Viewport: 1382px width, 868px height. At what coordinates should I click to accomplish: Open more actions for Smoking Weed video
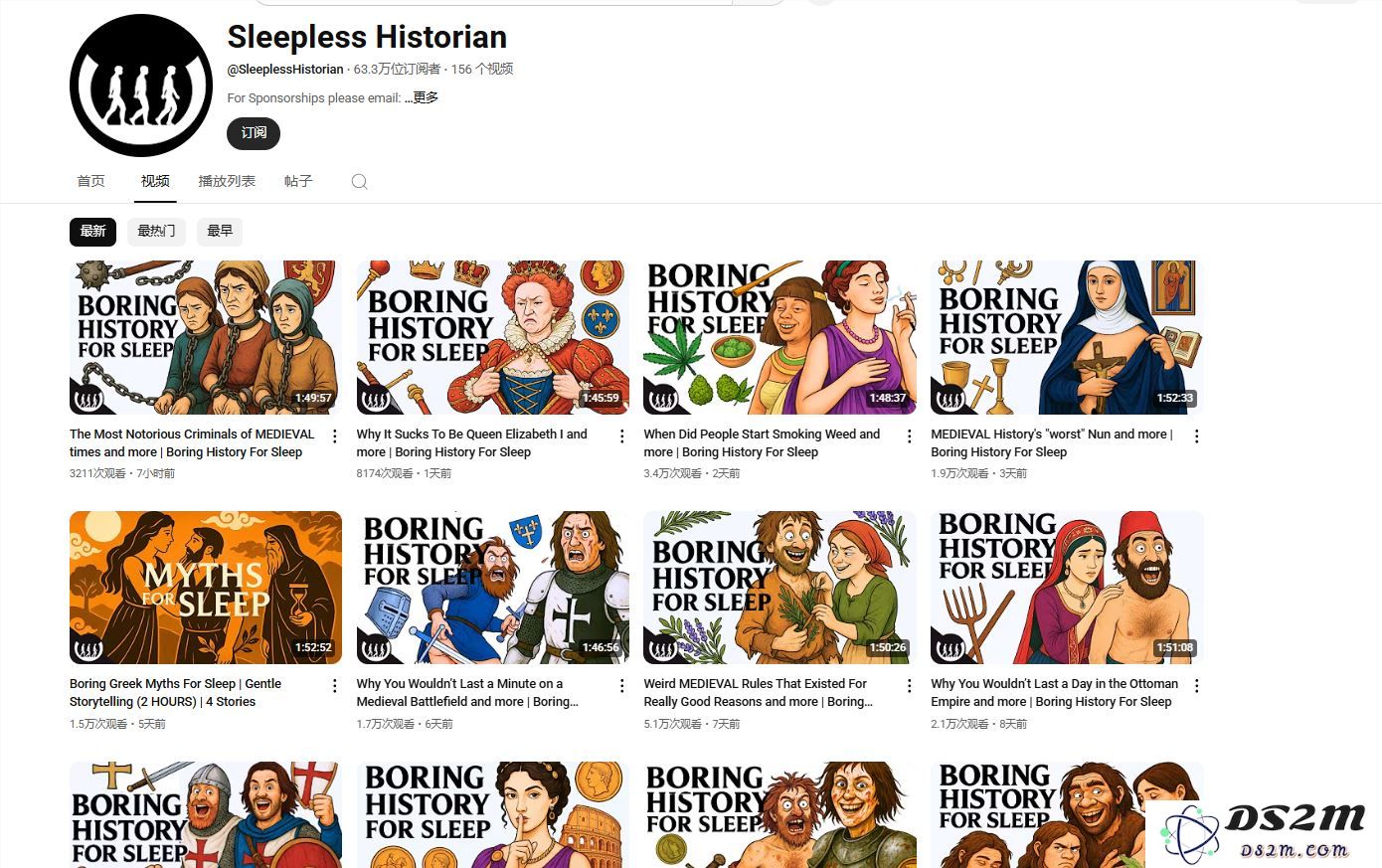point(909,436)
